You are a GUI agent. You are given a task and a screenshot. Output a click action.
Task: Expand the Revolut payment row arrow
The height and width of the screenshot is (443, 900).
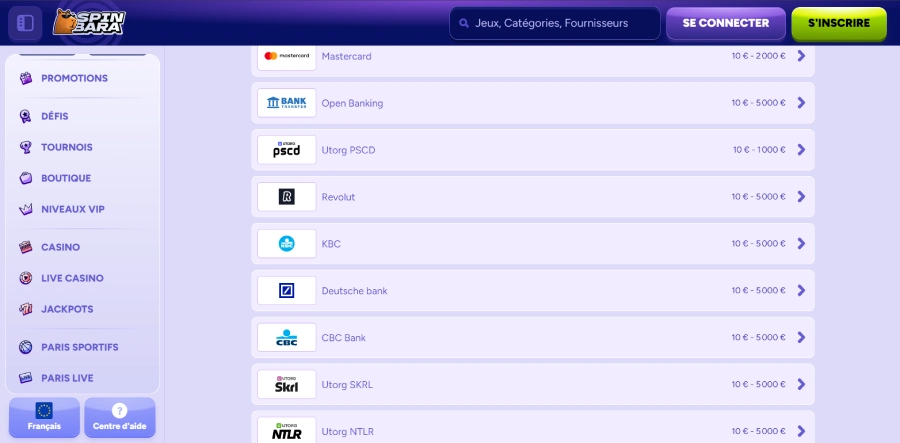pos(801,197)
